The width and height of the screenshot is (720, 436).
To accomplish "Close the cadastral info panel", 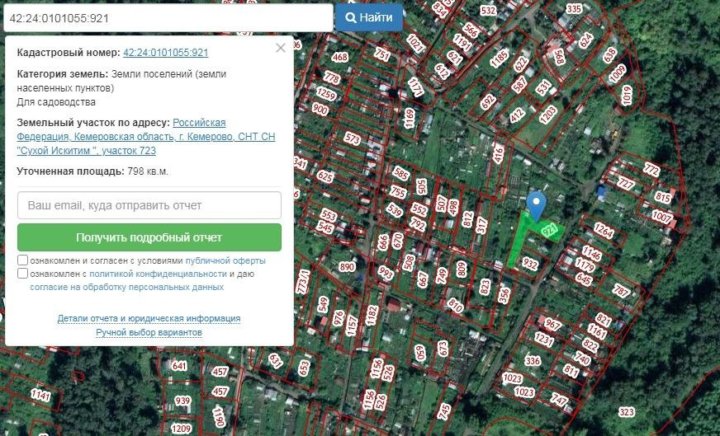I will pyautogui.click(x=280, y=48).
